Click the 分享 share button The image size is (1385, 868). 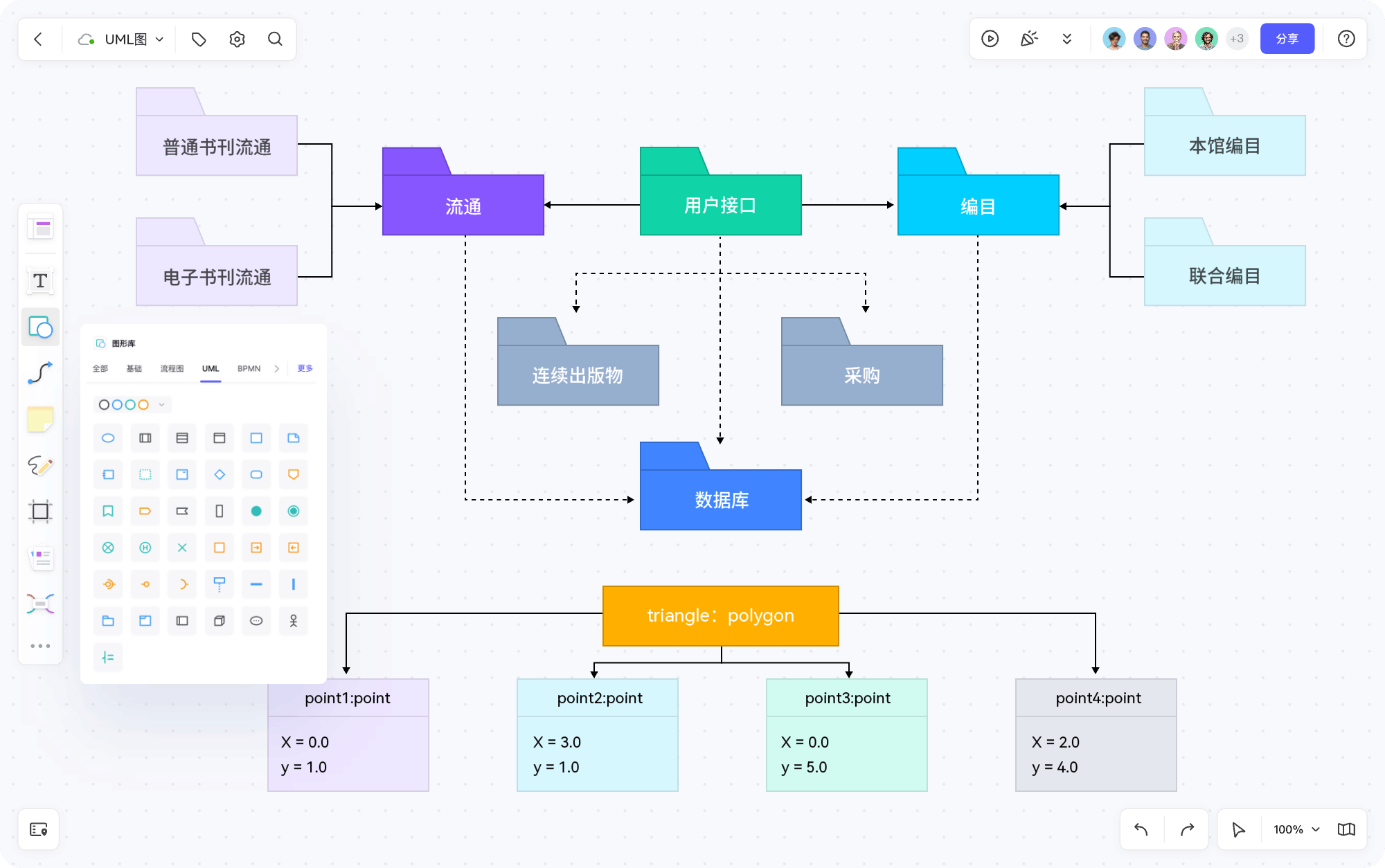pyautogui.click(x=1287, y=39)
